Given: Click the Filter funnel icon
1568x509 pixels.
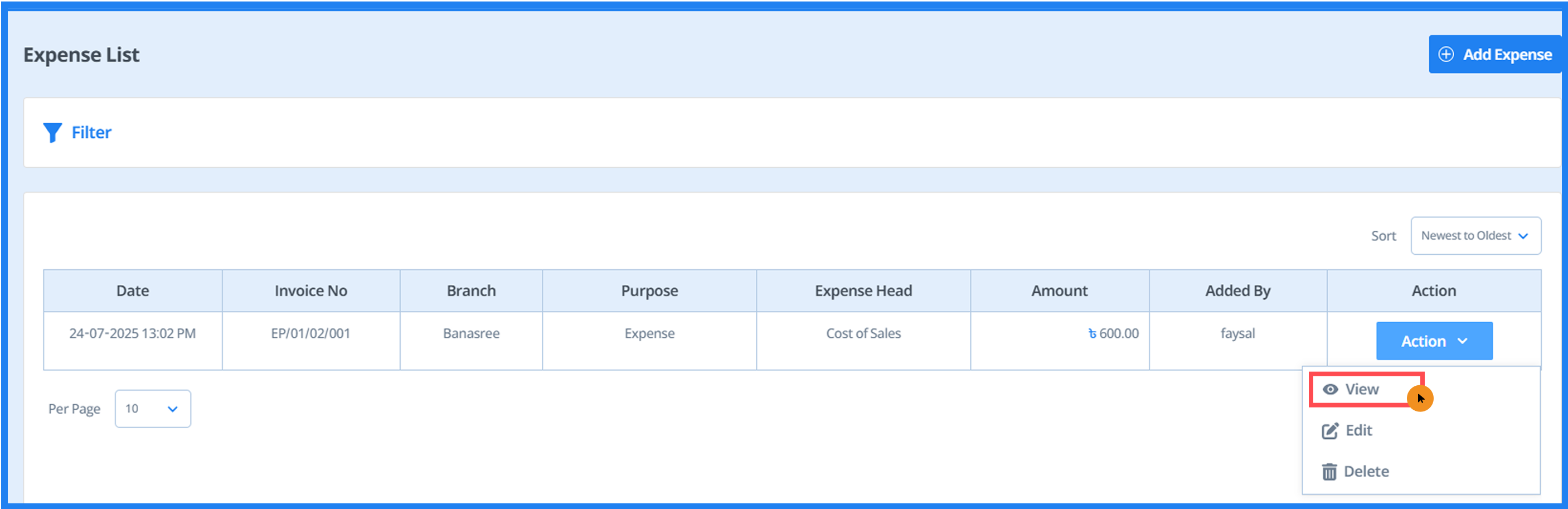Looking at the screenshot, I should click(x=53, y=132).
